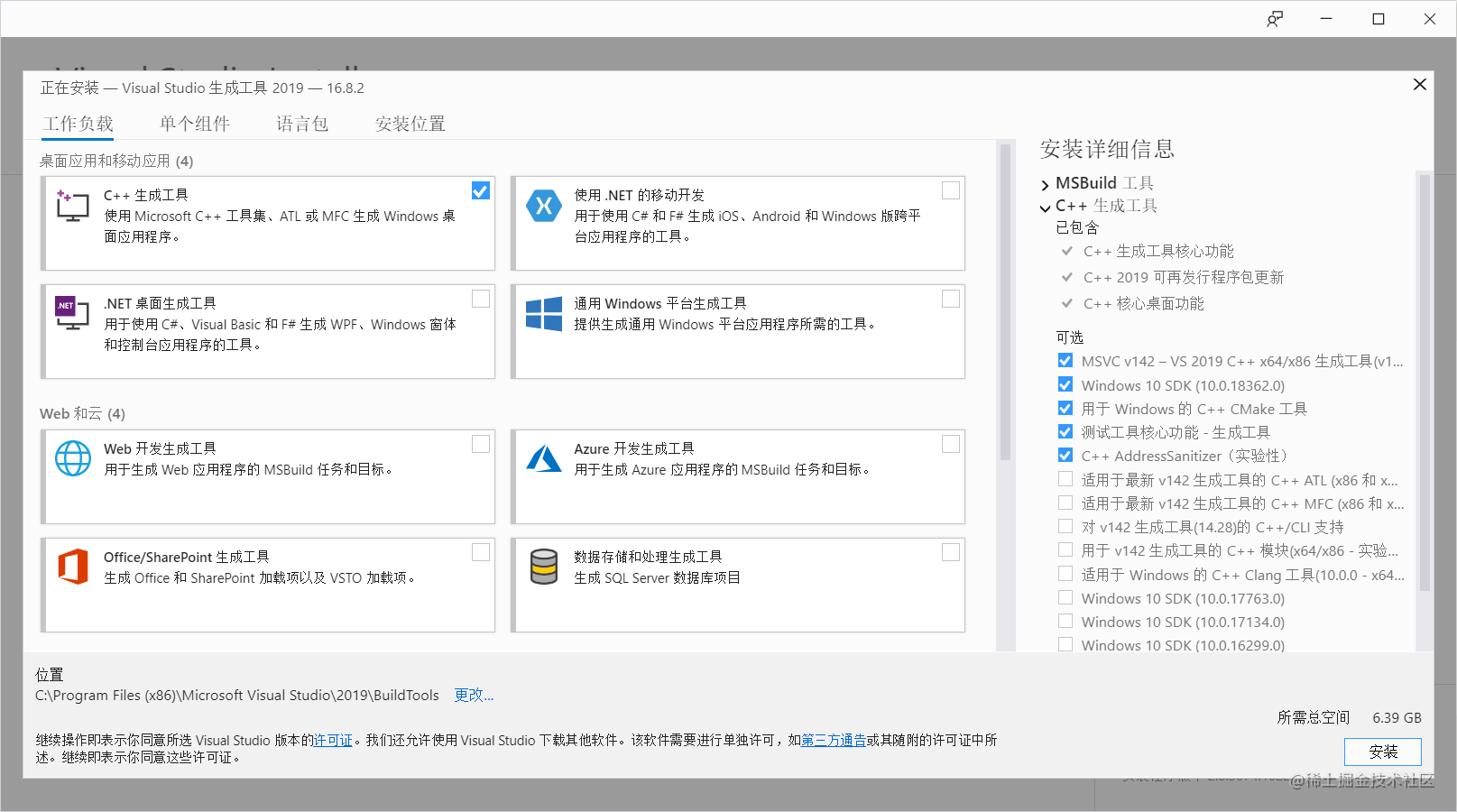
Task: Check Windows 10 SDK (10.0.17763.0)
Action: pyautogui.click(x=1065, y=597)
